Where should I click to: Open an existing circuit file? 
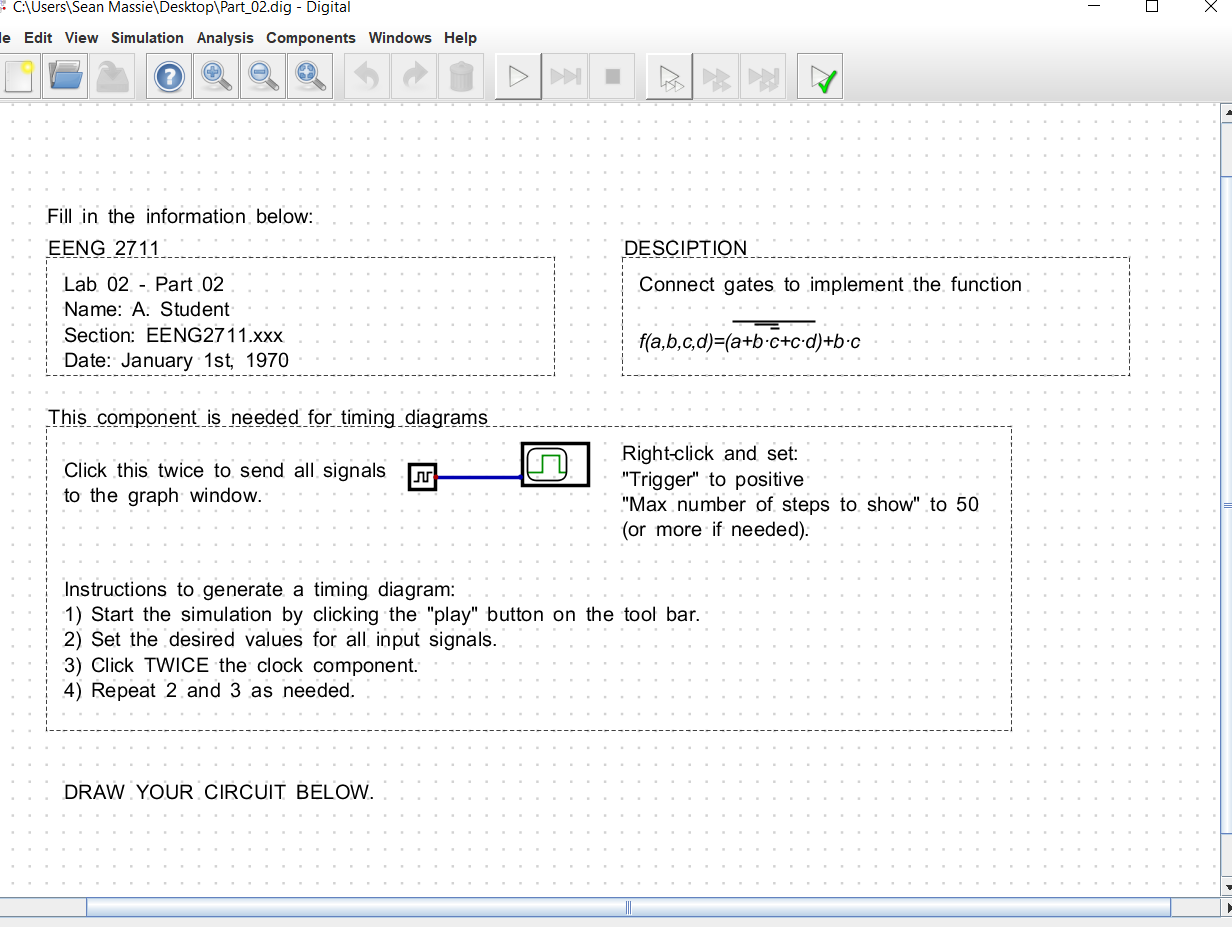(x=65, y=75)
